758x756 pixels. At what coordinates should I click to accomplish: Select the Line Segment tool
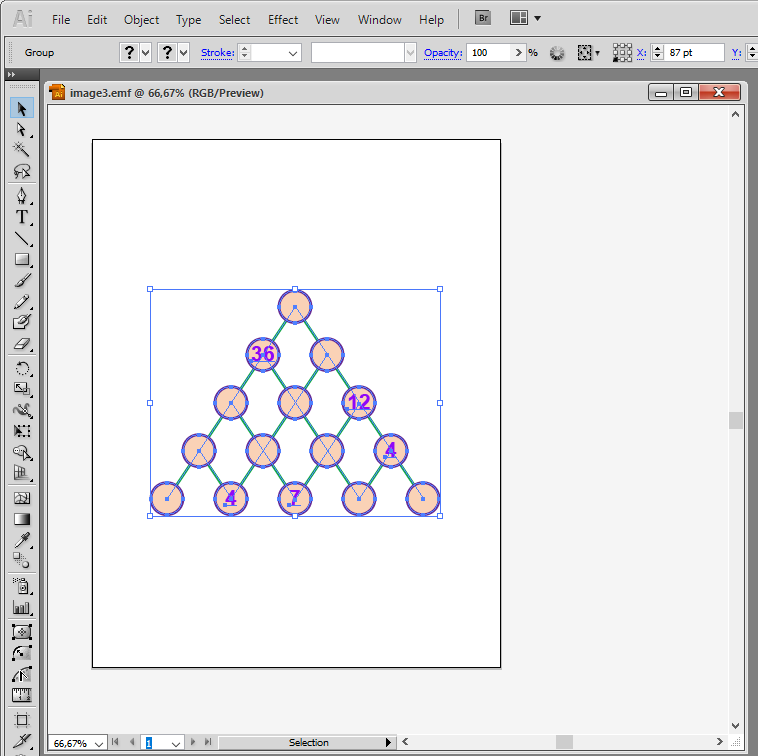(22, 238)
